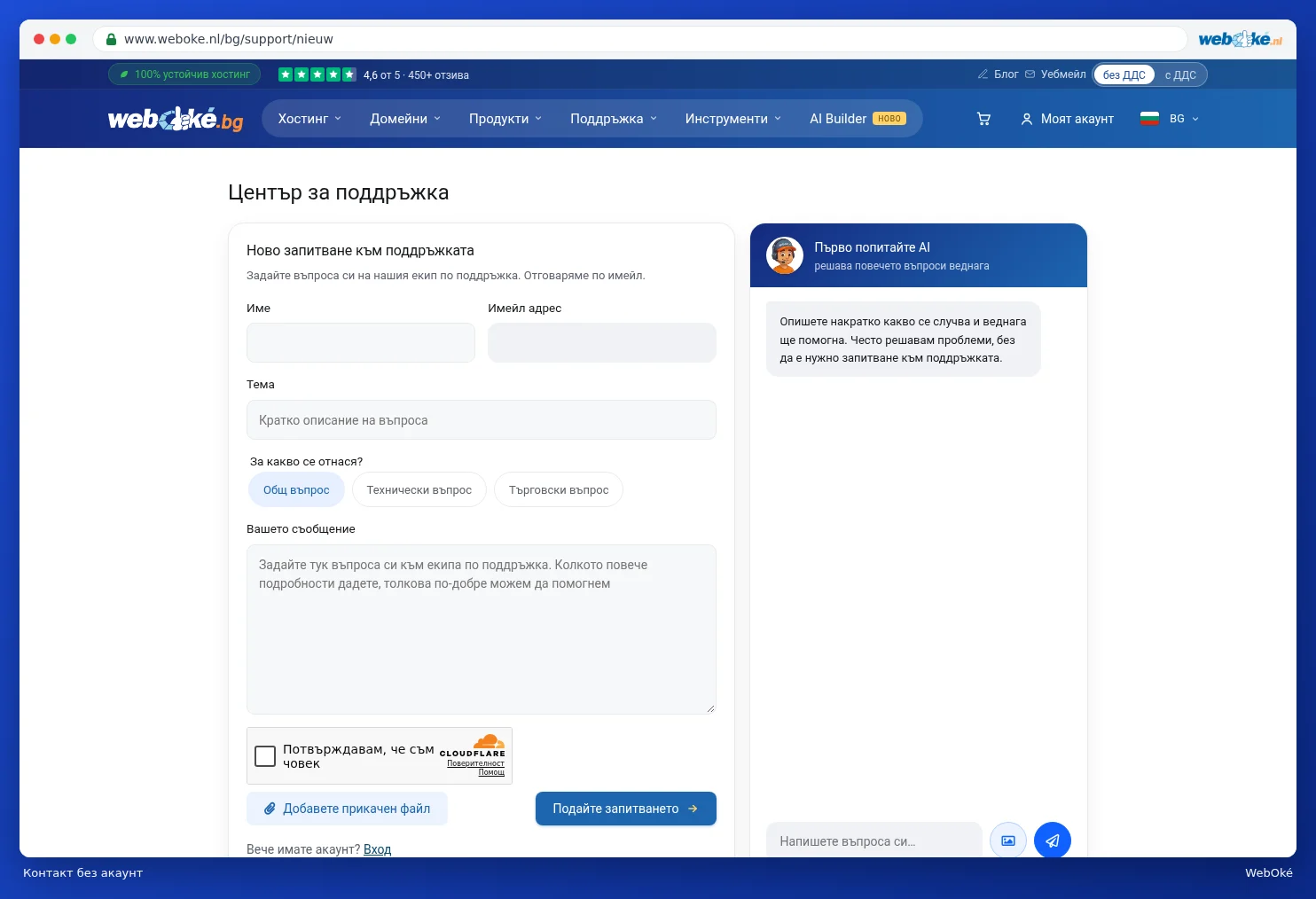Click the browser URL address bar
The height and width of the screenshot is (899, 1316).
[639, 39]
